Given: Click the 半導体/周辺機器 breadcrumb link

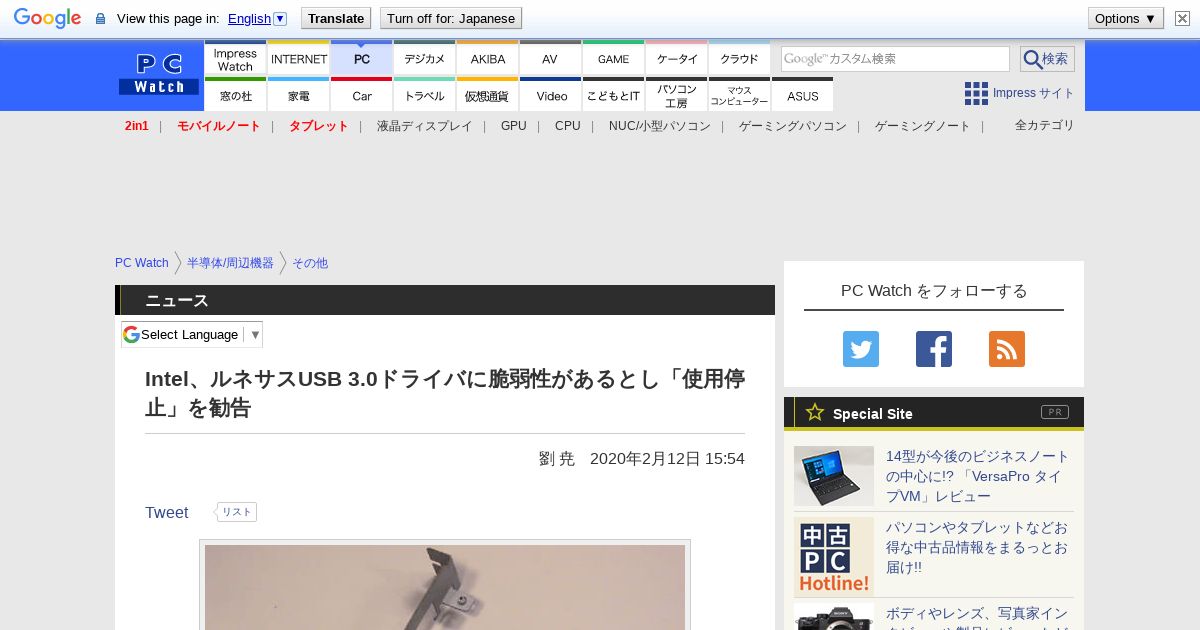Looking at the screenshot, I should click(230, 263).
